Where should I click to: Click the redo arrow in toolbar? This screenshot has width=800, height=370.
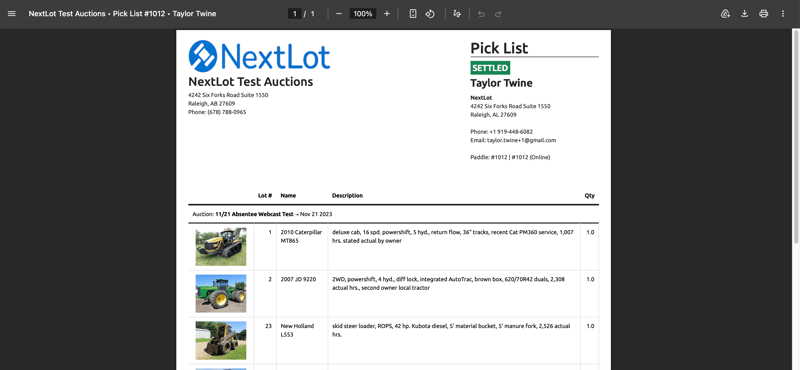coord(498,14)
